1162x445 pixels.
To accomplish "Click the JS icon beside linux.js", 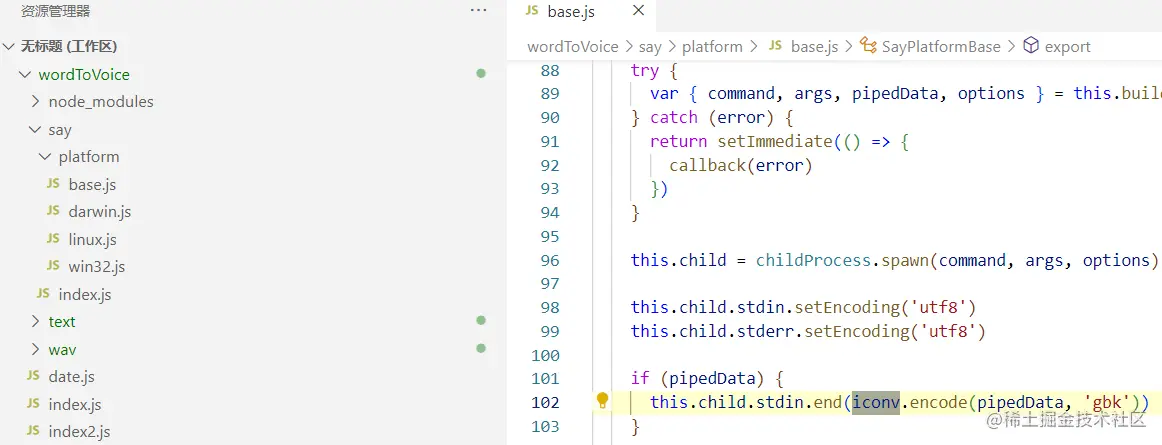I will (53, 239).
